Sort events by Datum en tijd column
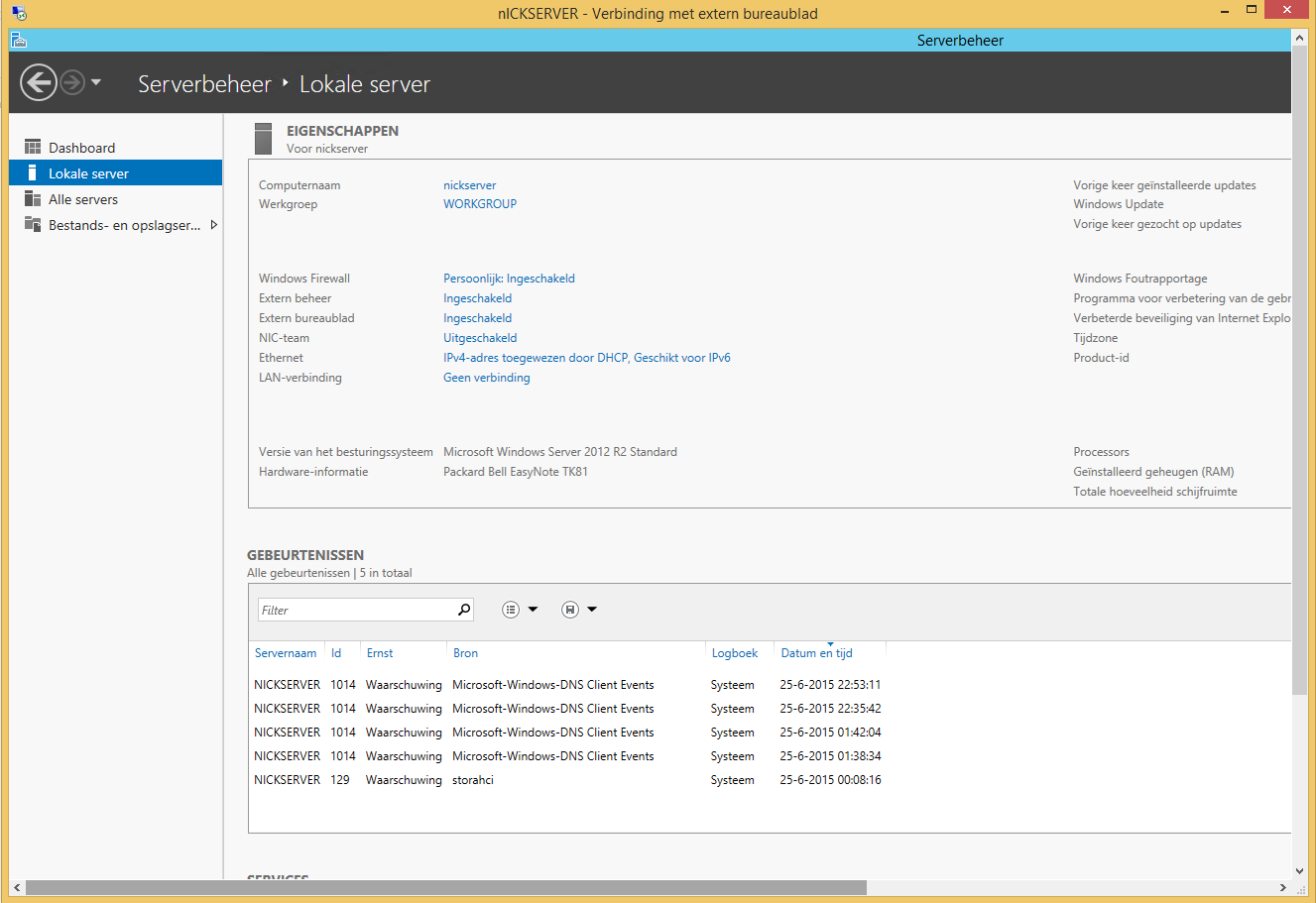1316x903 pixels. coord(816,653)
